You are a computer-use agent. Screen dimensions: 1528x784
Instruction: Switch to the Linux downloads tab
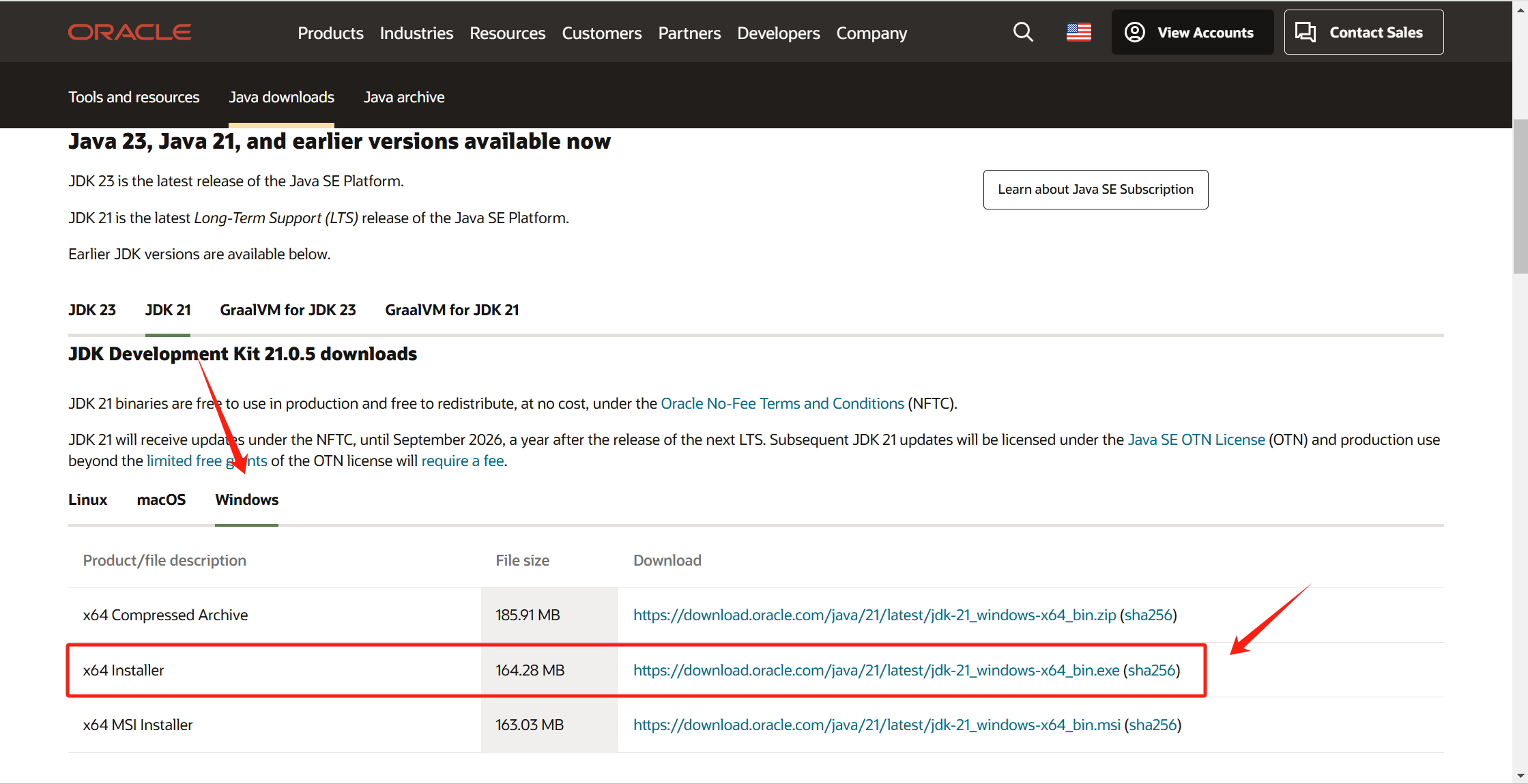(x=87, y=499)
